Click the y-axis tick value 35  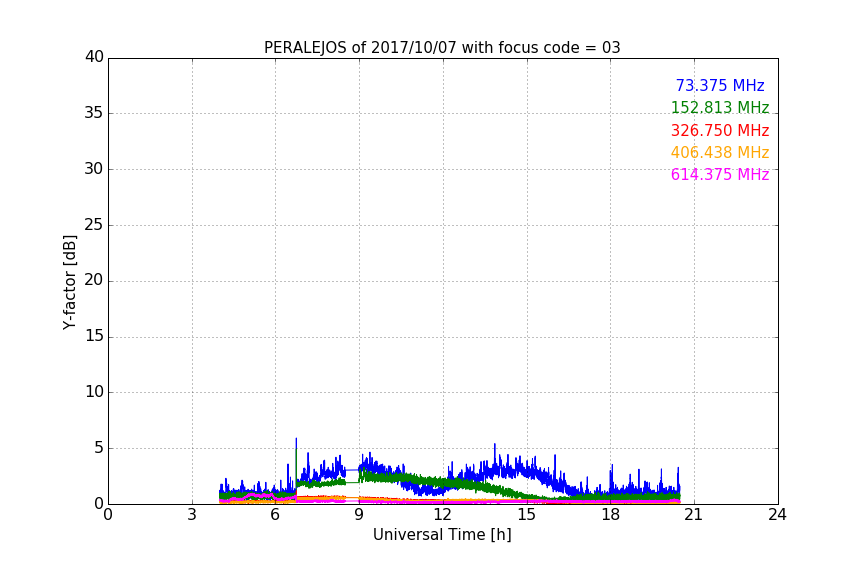(94, 113)
